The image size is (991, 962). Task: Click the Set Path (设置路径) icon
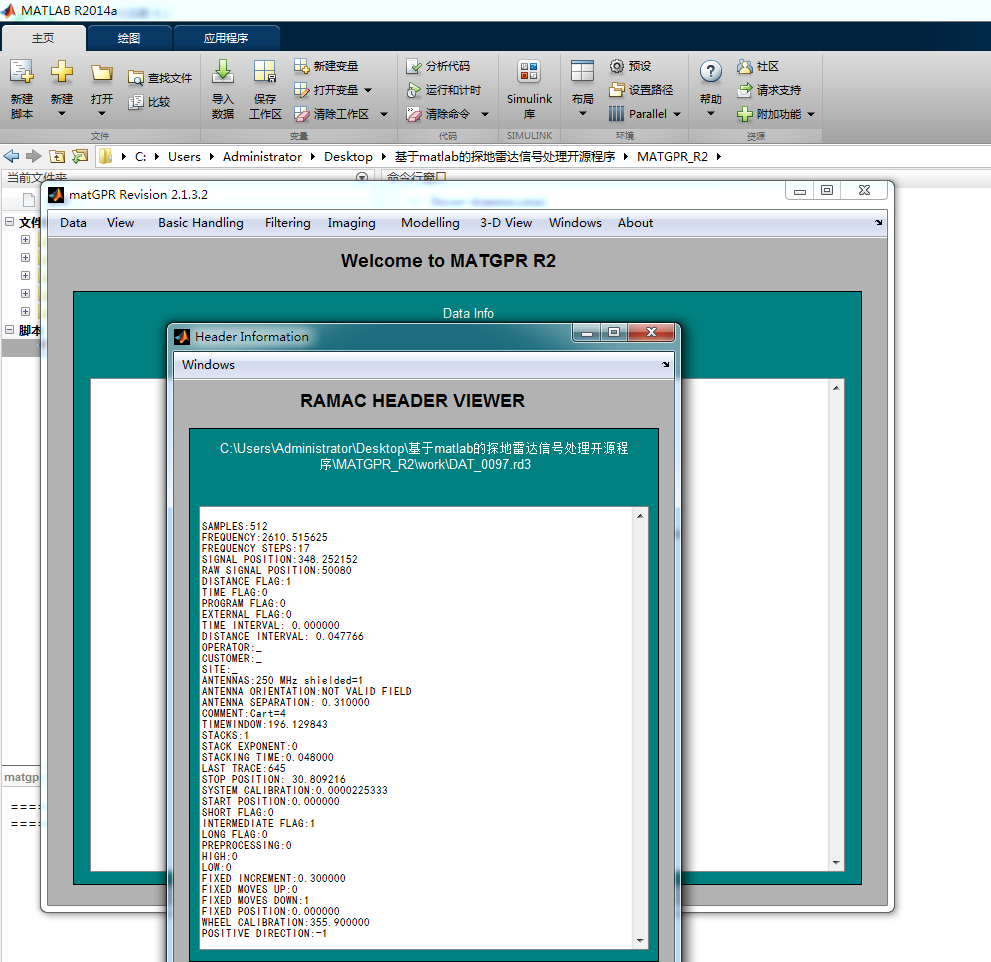[617, 90]
